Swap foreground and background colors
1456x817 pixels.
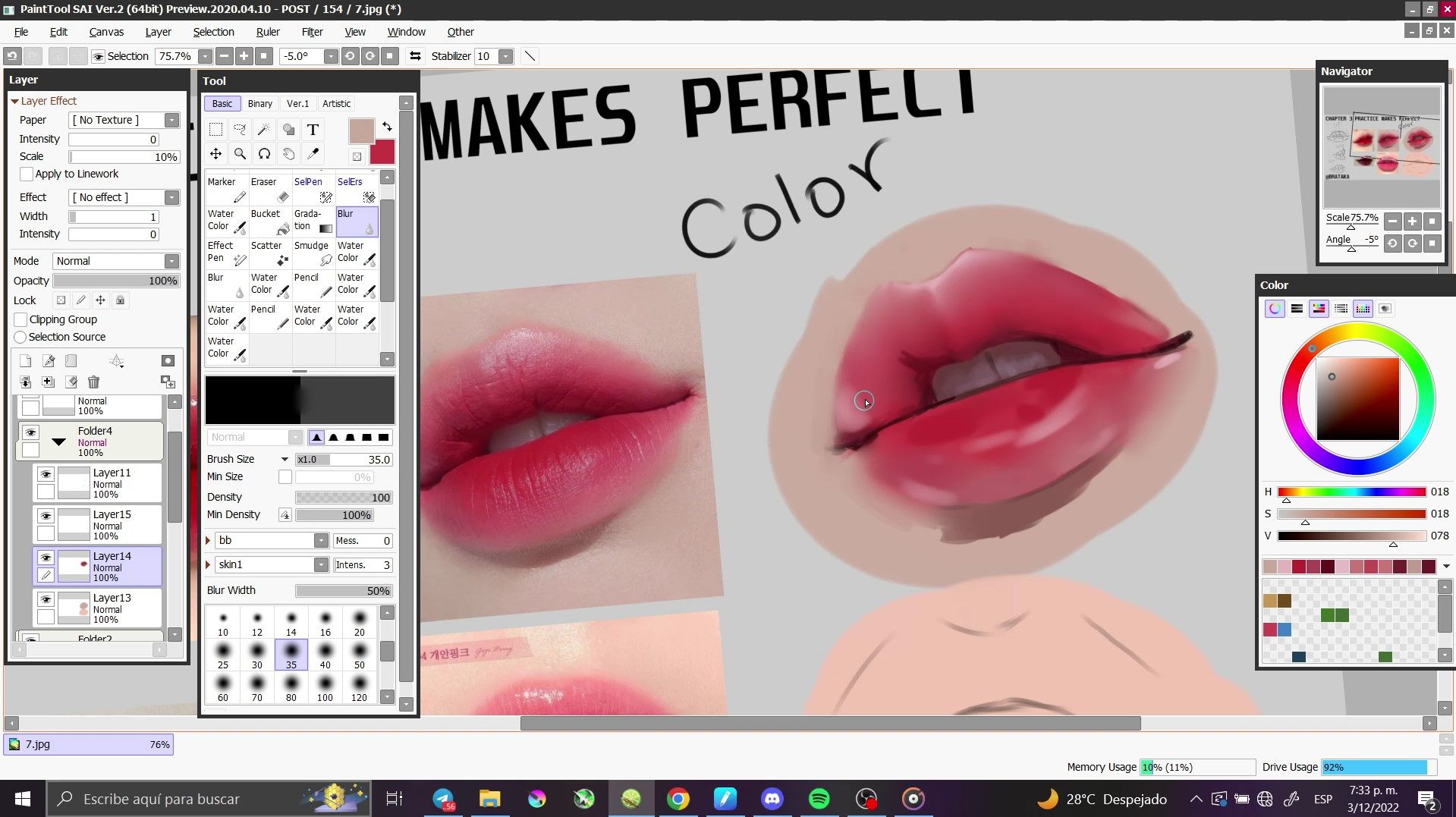point(387,127)
